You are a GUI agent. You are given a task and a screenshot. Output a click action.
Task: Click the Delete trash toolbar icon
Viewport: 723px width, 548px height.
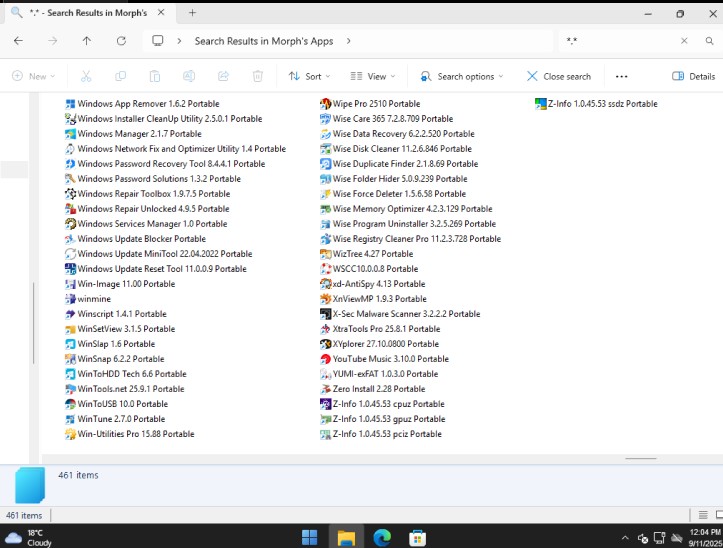(x=258, y=76)
